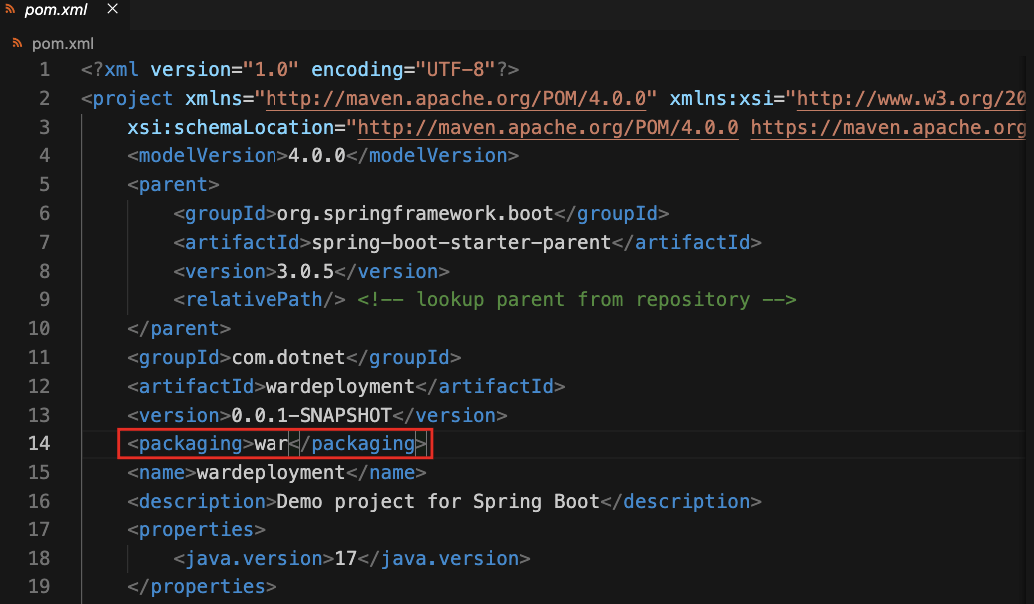Viewport: 1034px width, 604px height.
Task: Click the opening 'name' tag on line 15
Action: pyautogui.click(x=162, y=472)
